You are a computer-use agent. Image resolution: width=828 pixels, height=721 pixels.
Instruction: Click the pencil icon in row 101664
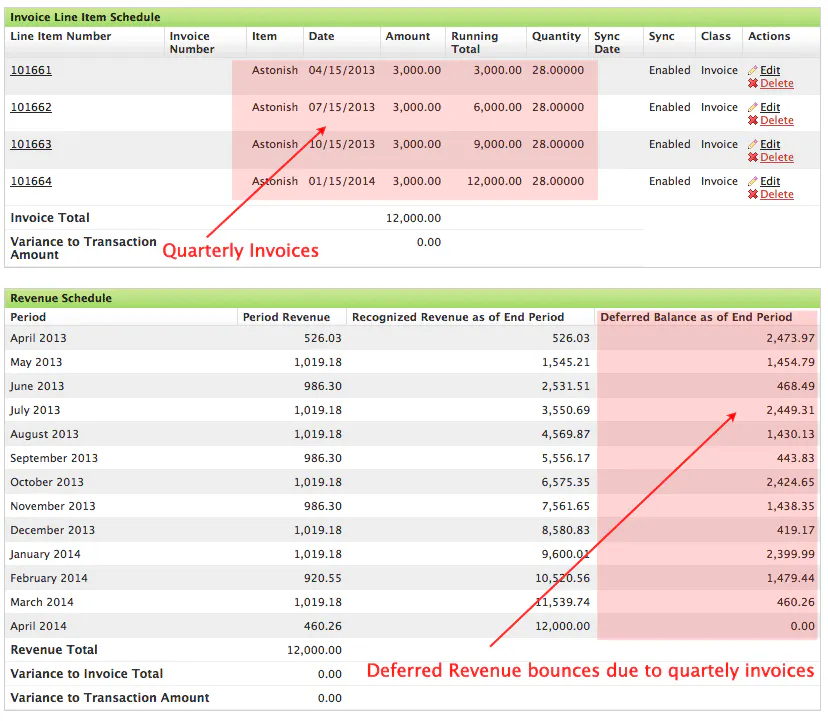pyautogui.click(x=752, y=181)
